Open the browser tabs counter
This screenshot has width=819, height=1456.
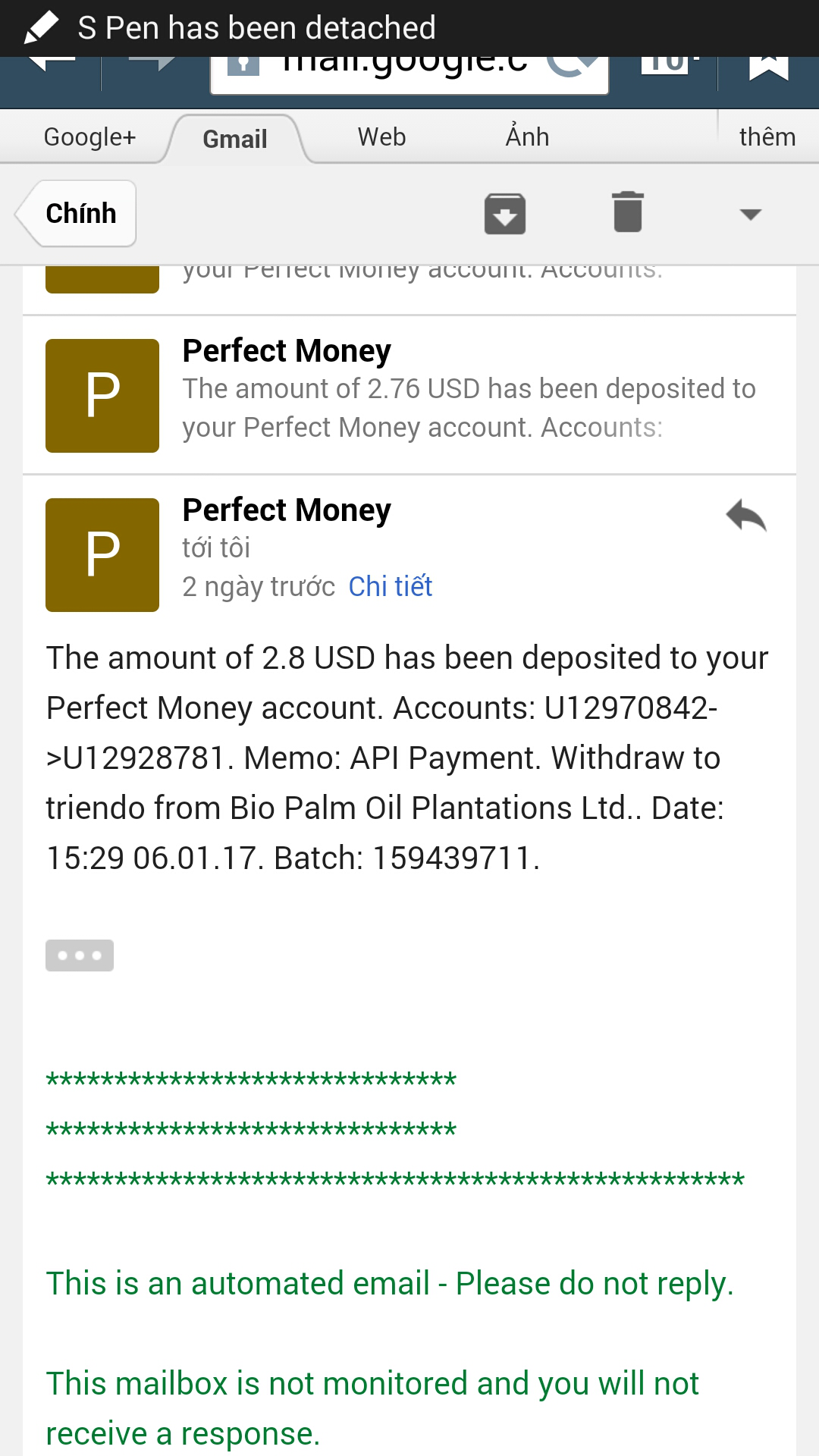(x=667, y=65)
